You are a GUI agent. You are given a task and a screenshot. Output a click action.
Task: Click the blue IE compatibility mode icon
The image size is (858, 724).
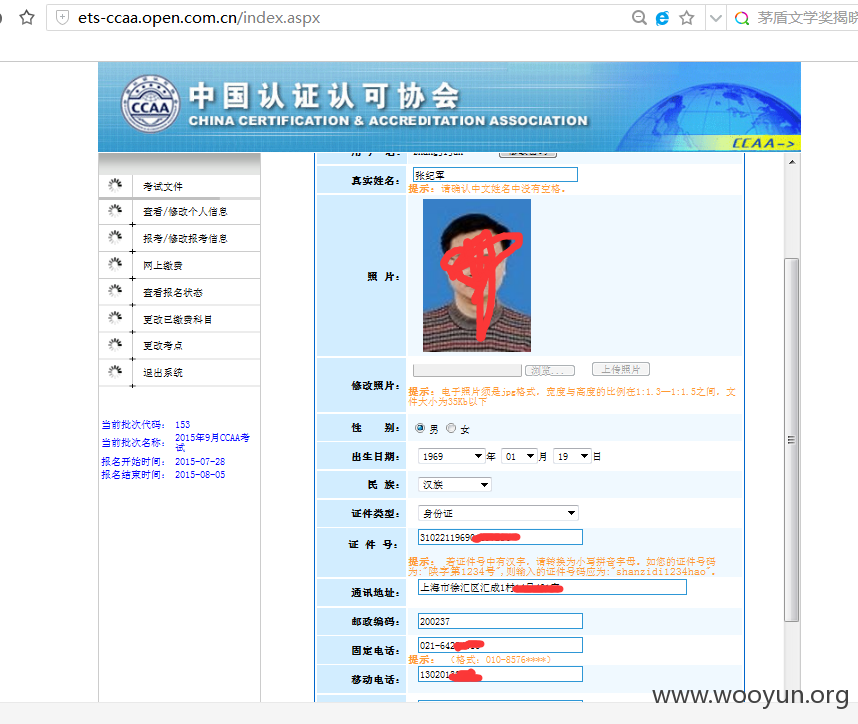[x=663, y=18]
